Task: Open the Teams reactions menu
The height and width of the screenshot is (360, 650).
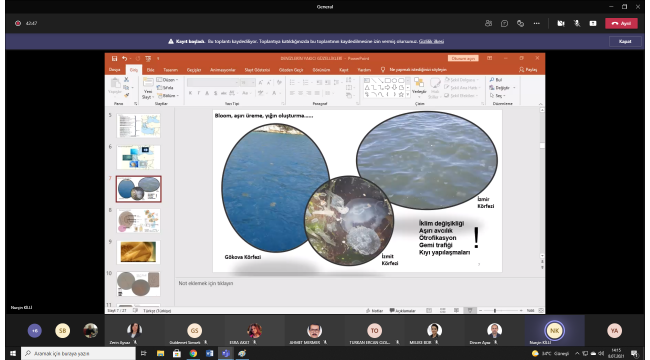Action: pyautogui.click(x=520, y=24)
